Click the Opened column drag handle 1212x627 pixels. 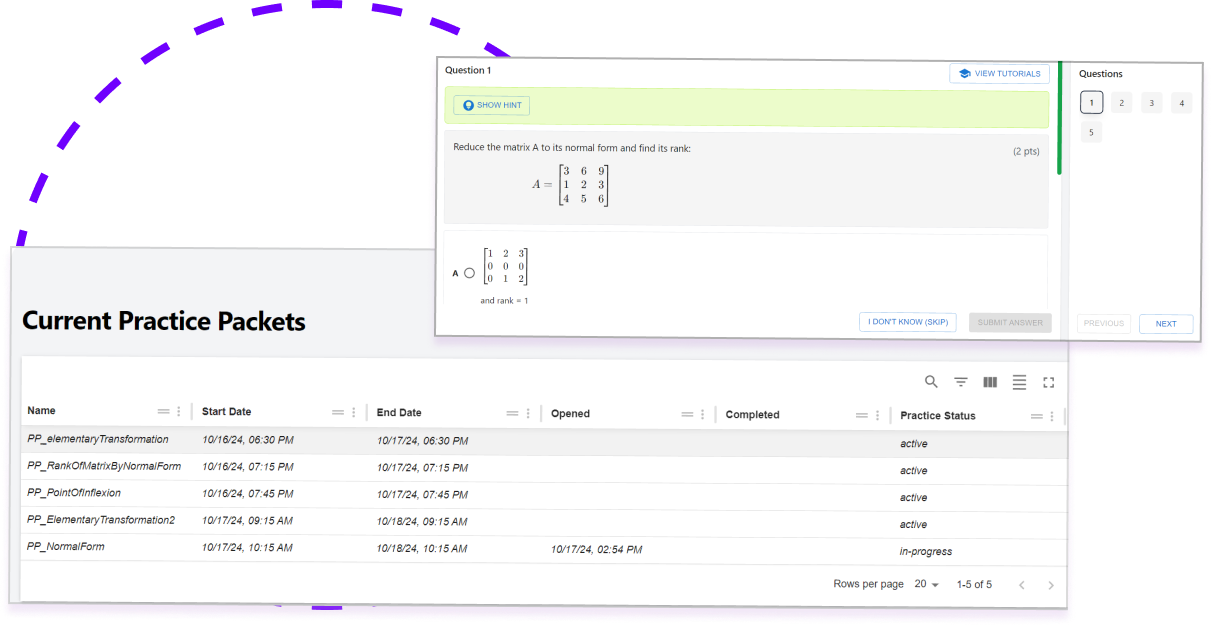[687, 414]
